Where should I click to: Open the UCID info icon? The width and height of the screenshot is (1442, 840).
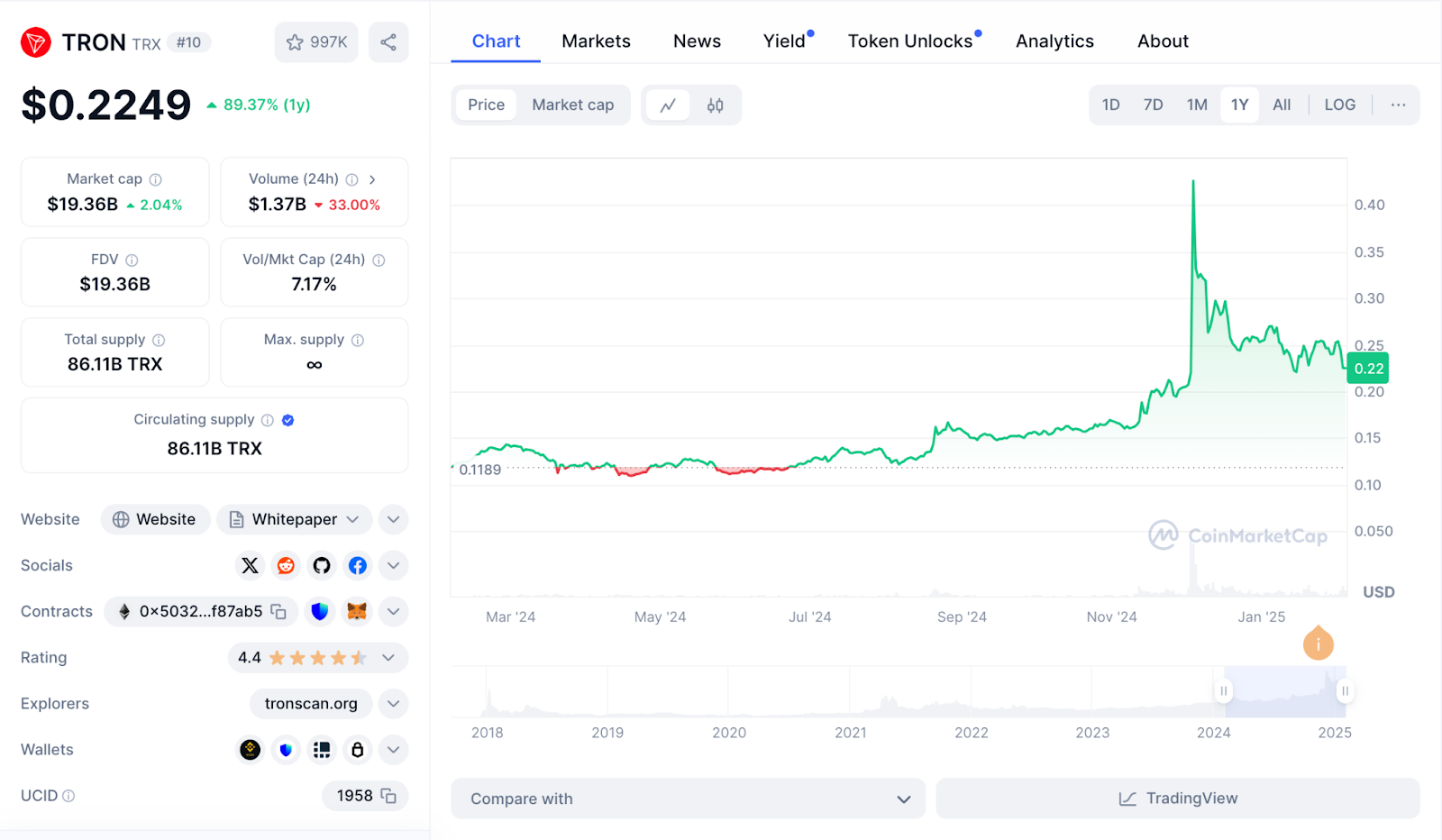click(68, 796)
